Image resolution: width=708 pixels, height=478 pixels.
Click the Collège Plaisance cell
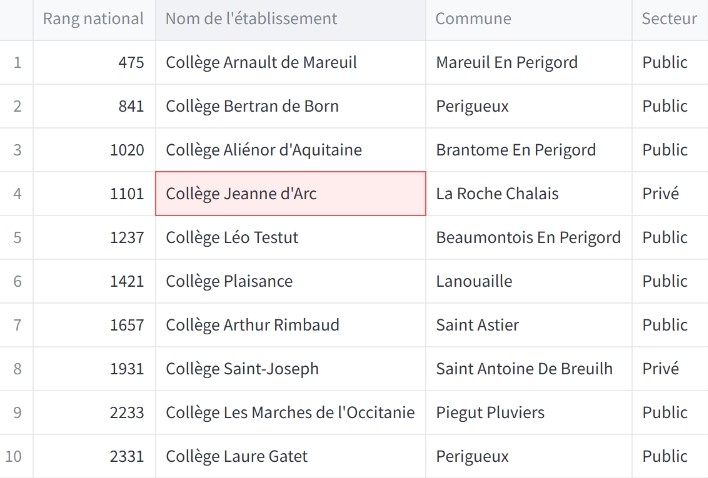pos(229,282)
